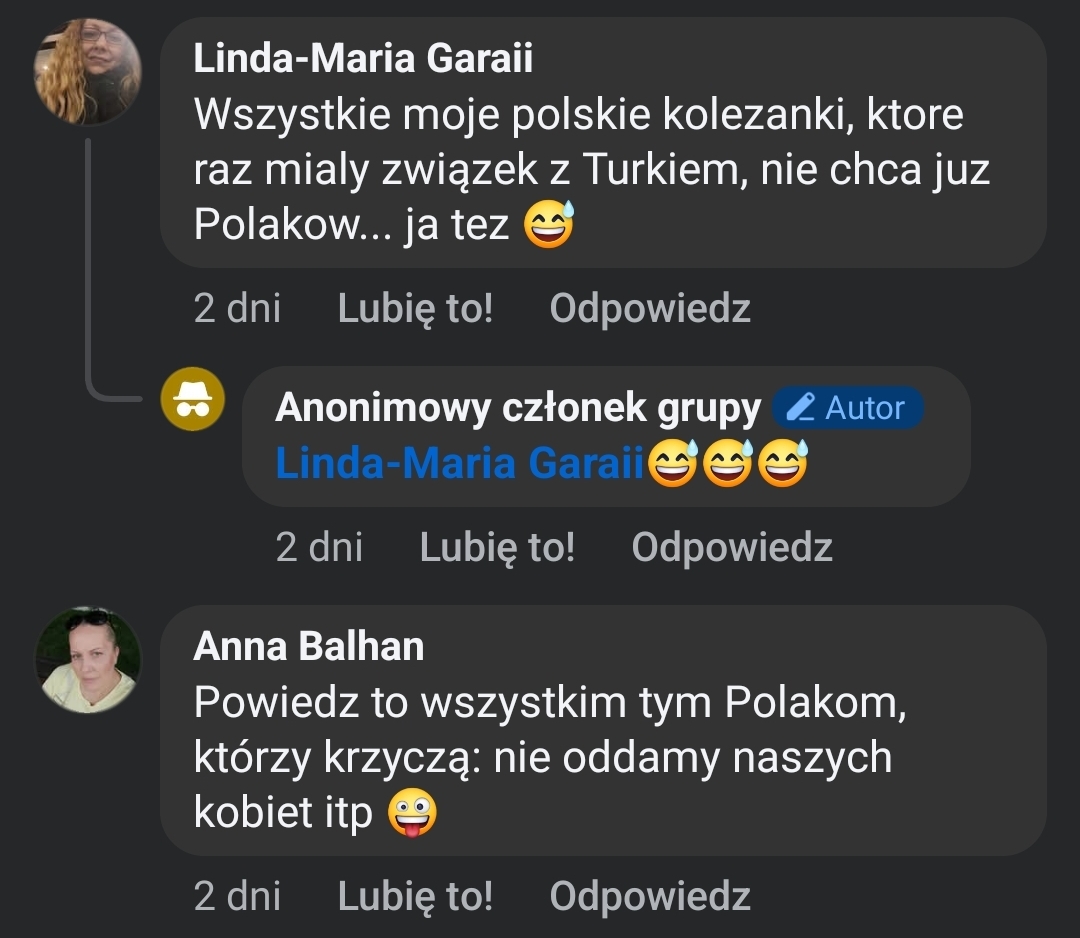1080x938 pixels.
Task: Click the tongue-out emoji in Anna Balhan's comment
Action: tap(411, 814)
